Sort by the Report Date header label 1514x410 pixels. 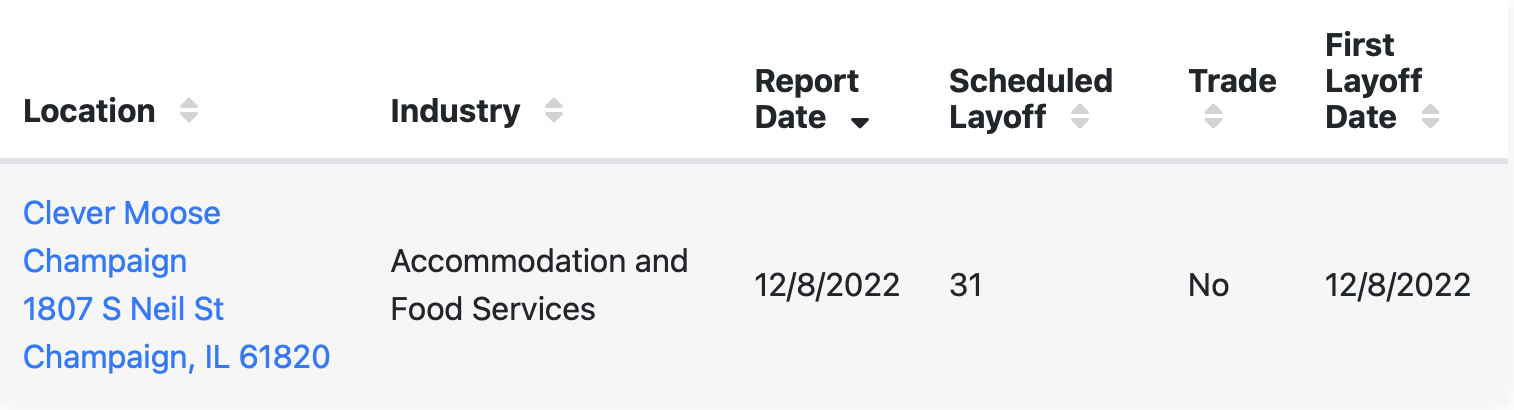pyautogui.click(x=807, y=99)
